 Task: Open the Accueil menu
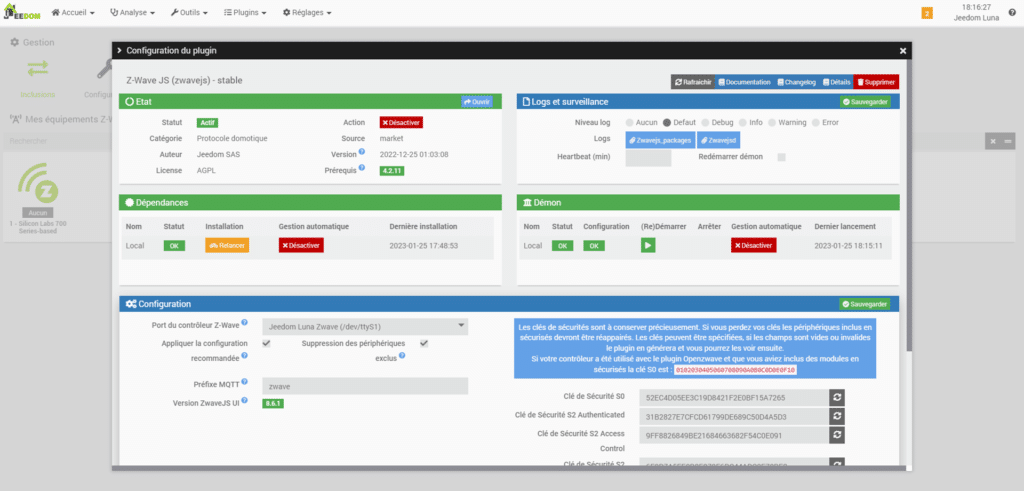72,12
